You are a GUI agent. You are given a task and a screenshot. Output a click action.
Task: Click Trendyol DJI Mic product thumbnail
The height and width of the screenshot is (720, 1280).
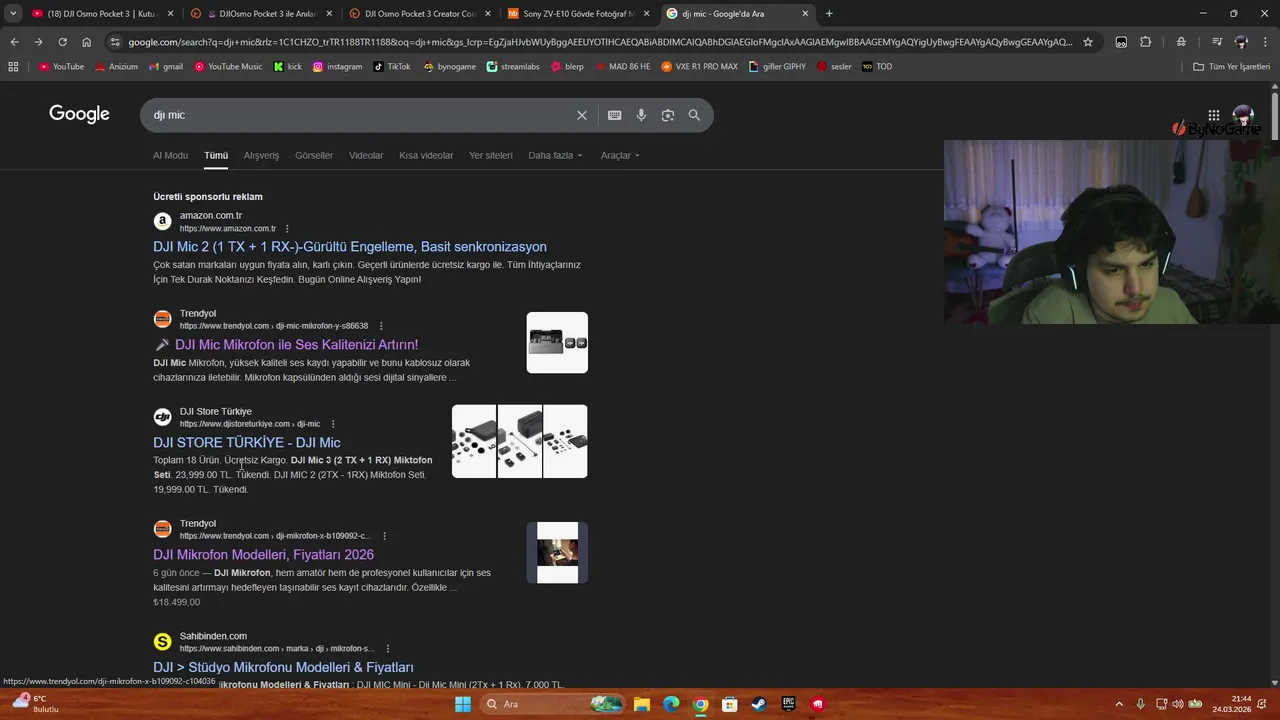pos(557,343)
